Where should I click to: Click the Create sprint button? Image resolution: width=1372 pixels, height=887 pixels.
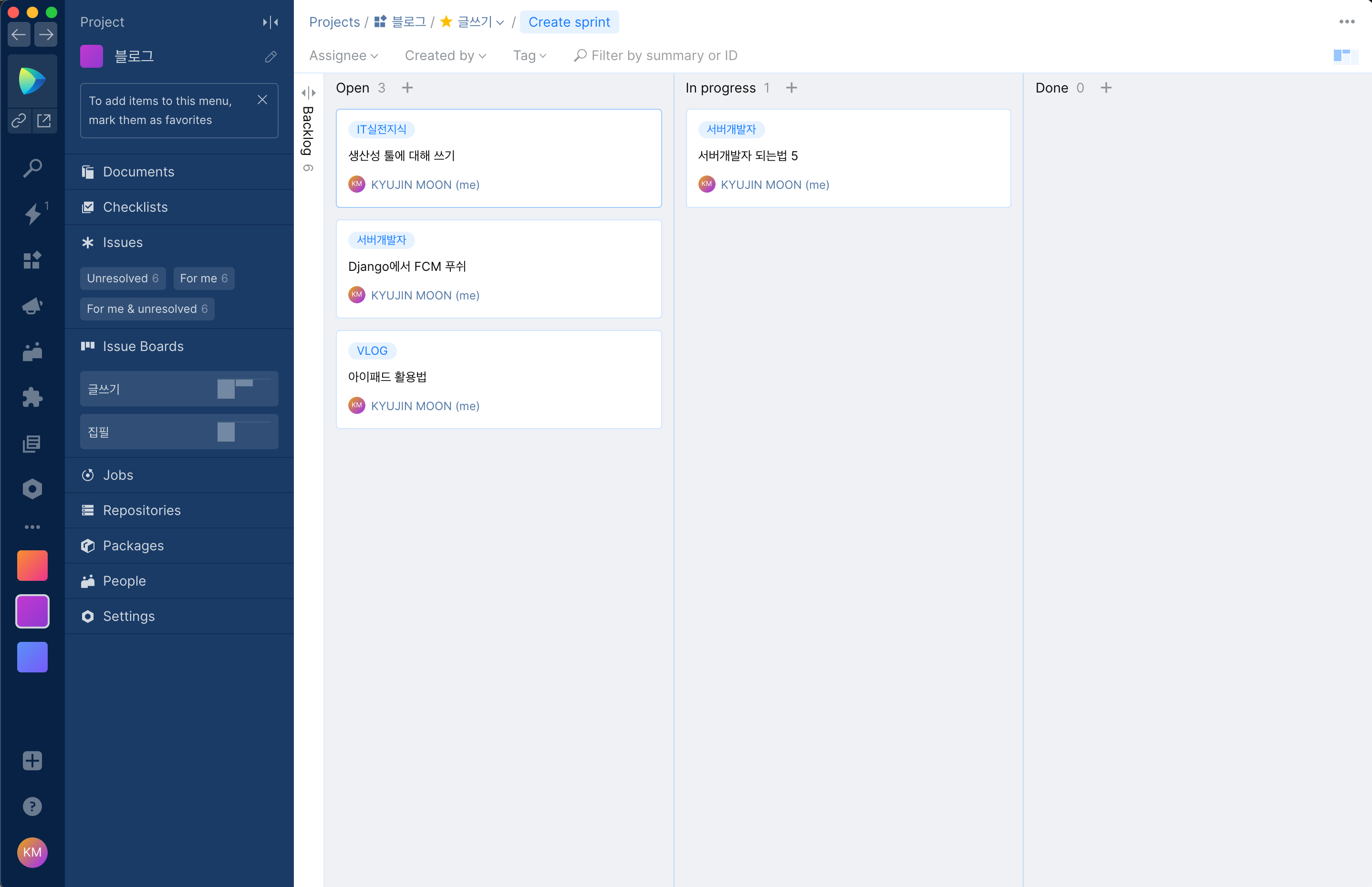click(x=569, y=22)
